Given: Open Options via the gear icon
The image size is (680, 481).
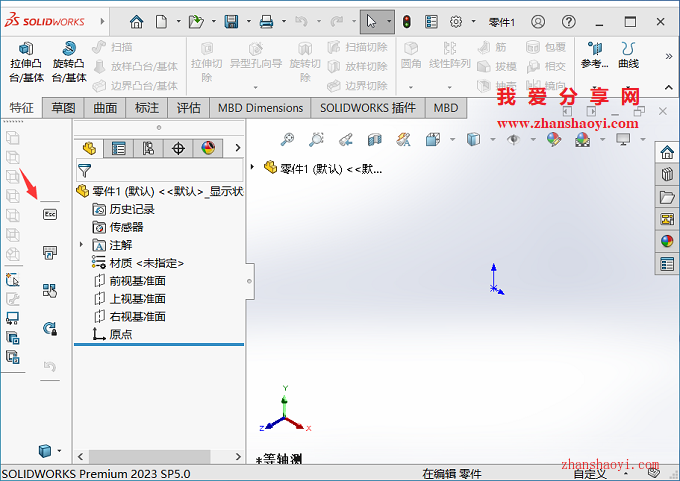Looking at the screenshot, I should click(456, 21).
